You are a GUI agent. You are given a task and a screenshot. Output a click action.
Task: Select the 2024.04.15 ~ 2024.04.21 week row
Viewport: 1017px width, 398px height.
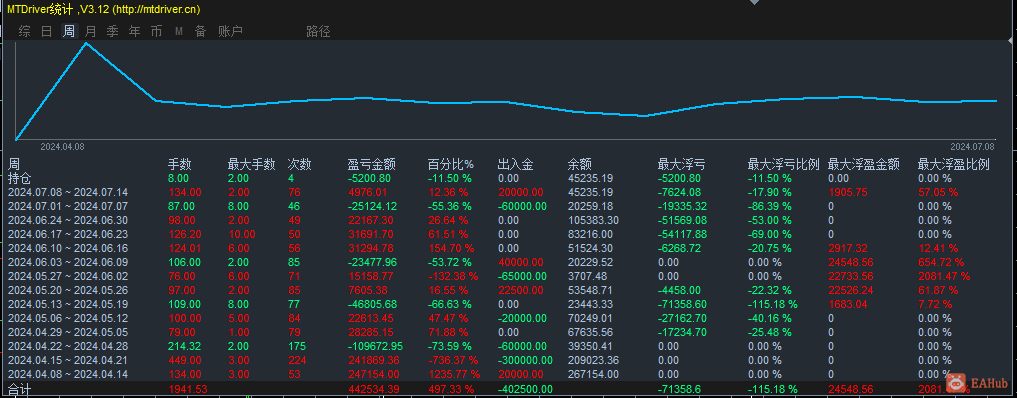click(509, 360)
